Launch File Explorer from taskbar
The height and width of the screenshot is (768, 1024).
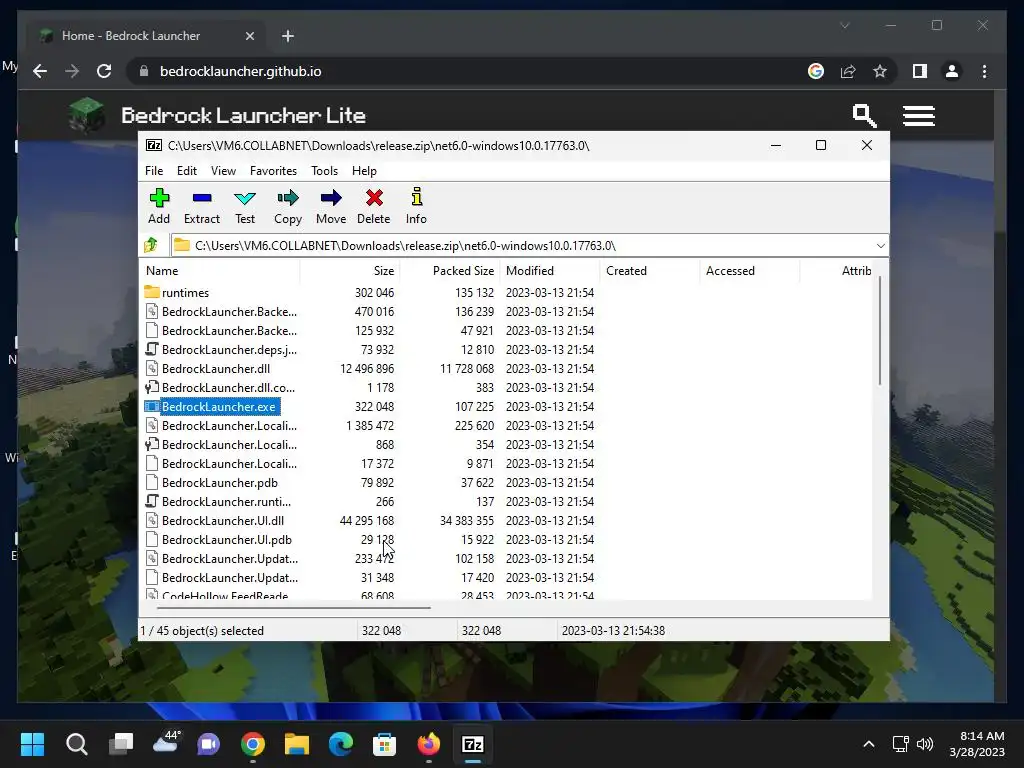(x=296, y=744)
